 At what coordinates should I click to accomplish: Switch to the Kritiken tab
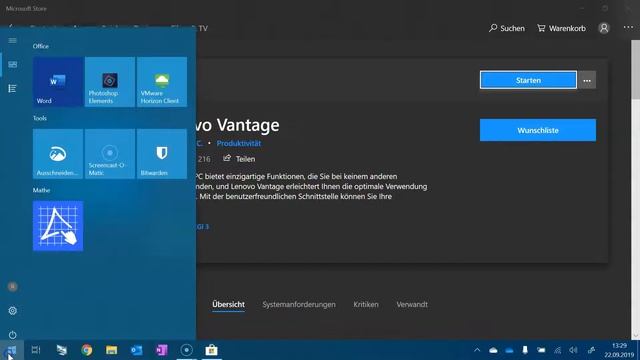click(x=366, y=304)
